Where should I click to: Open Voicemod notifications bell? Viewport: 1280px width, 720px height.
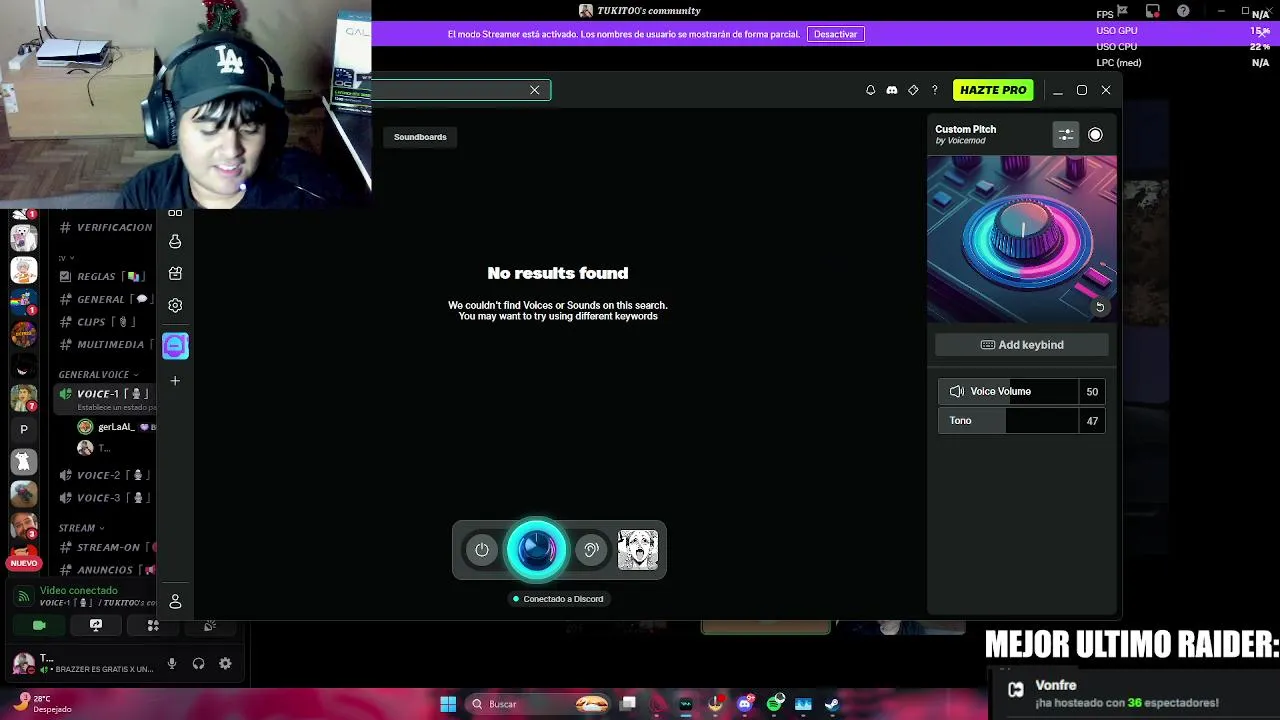point(870,90)
